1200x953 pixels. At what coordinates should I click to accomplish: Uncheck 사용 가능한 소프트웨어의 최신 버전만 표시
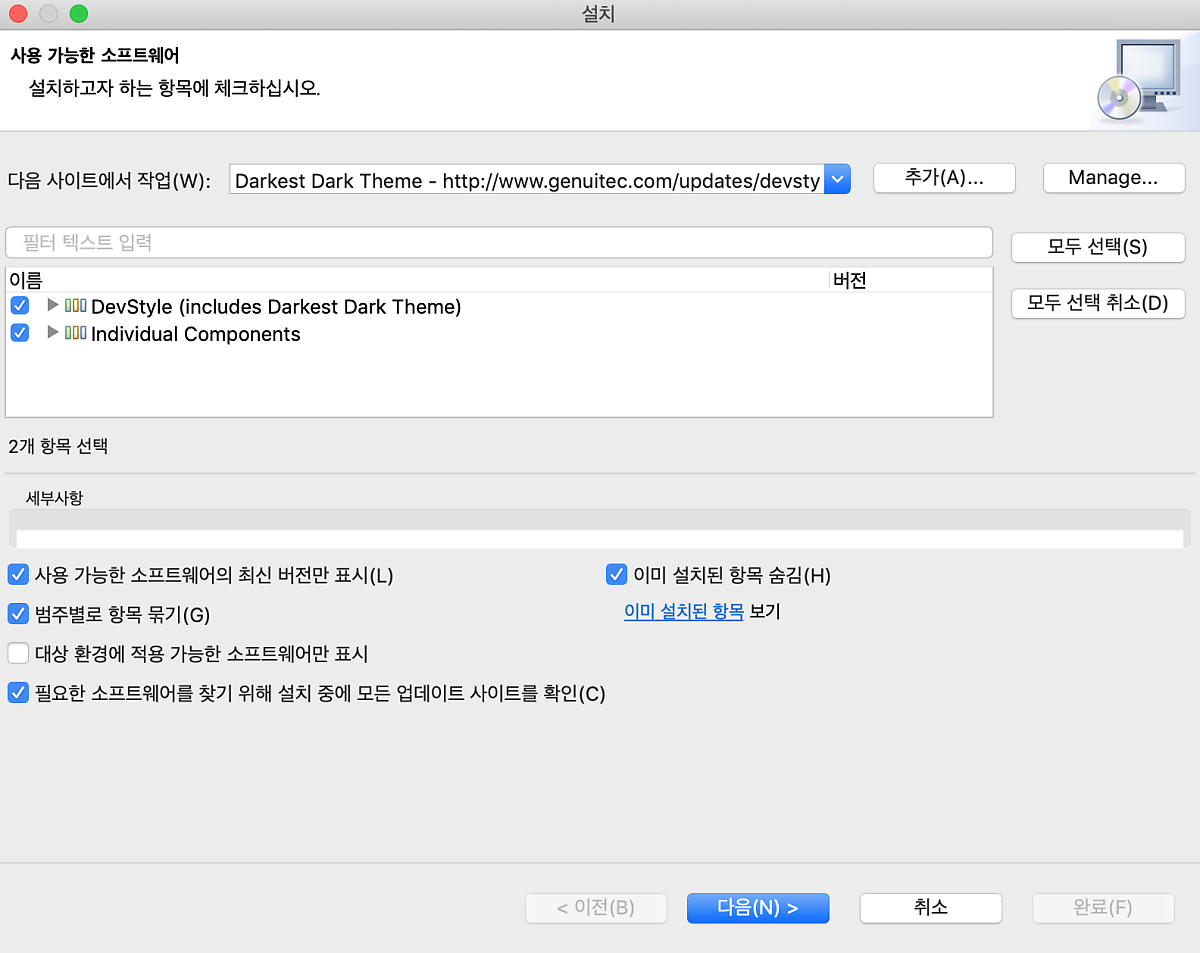coord(18,575)
